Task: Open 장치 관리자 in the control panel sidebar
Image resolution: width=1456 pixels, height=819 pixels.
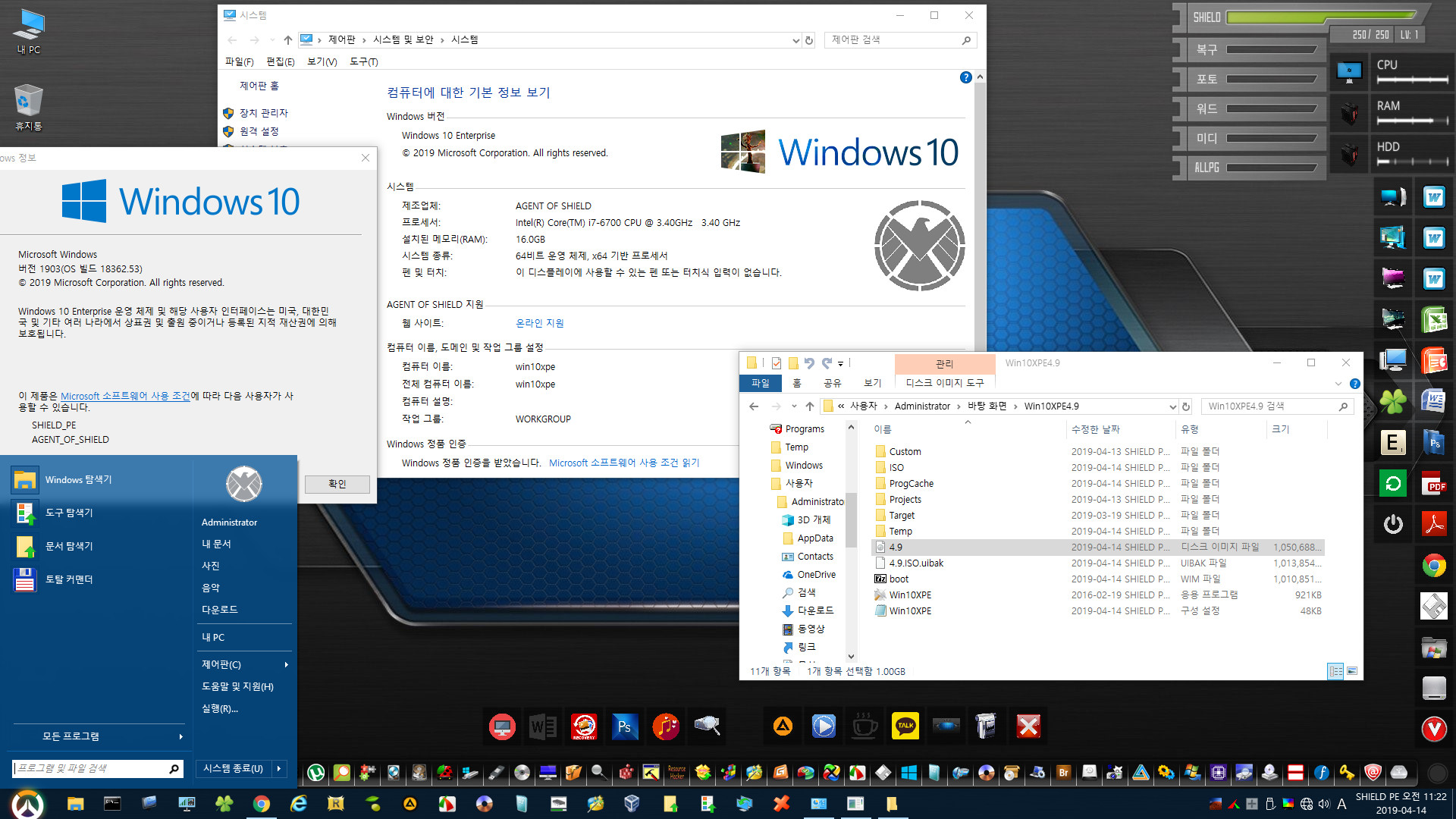Action: tap(263, 113)
